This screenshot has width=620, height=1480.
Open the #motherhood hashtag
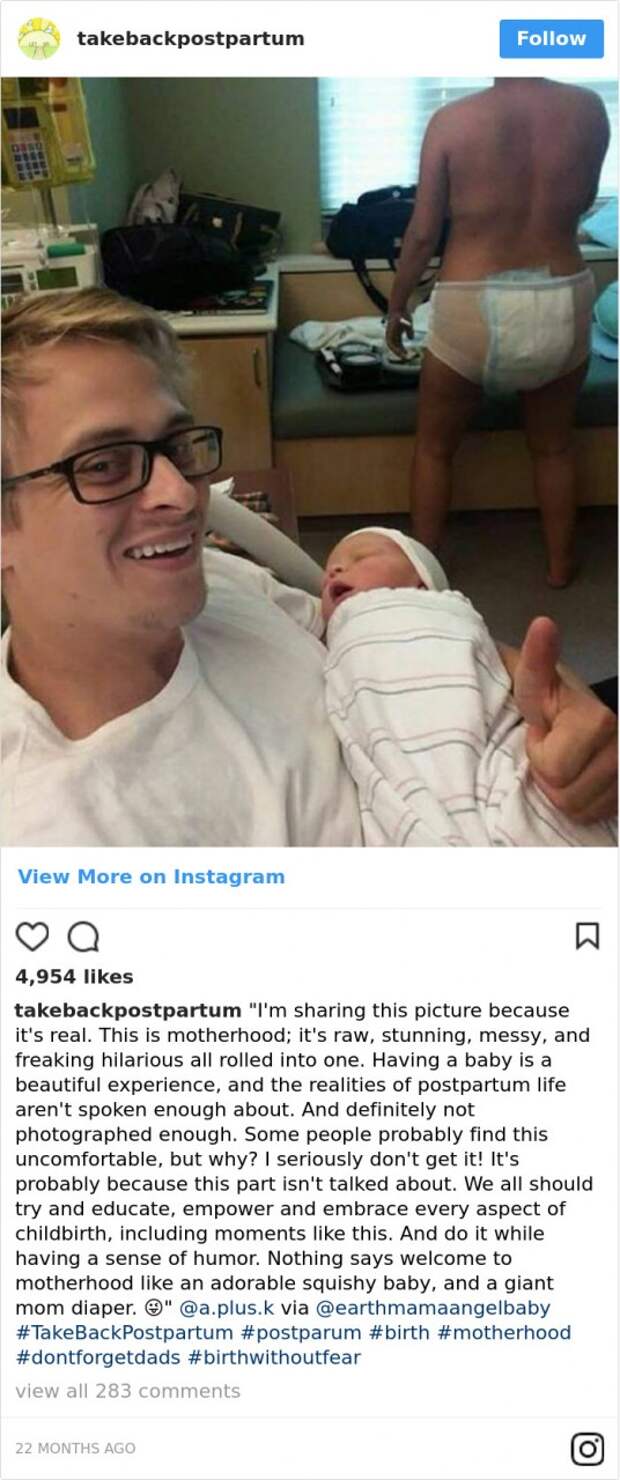click(x=503, y=1333)
